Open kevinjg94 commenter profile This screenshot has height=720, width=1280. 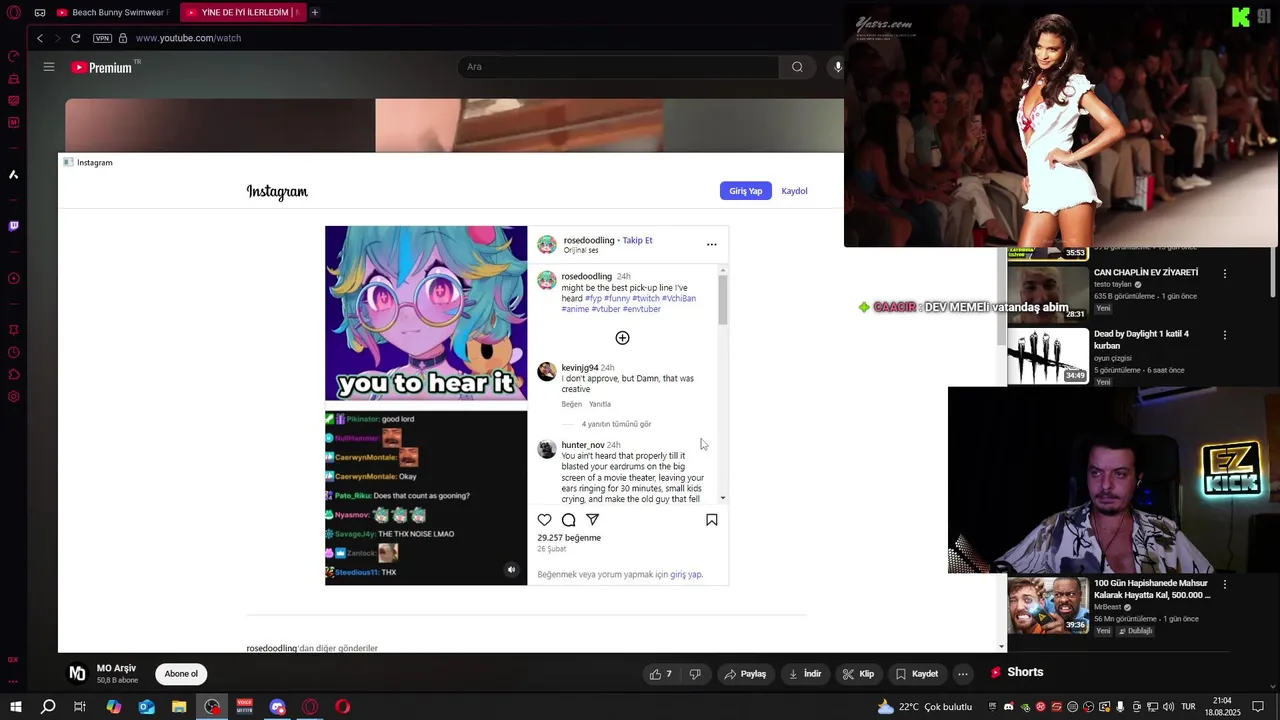click(580, 368)
